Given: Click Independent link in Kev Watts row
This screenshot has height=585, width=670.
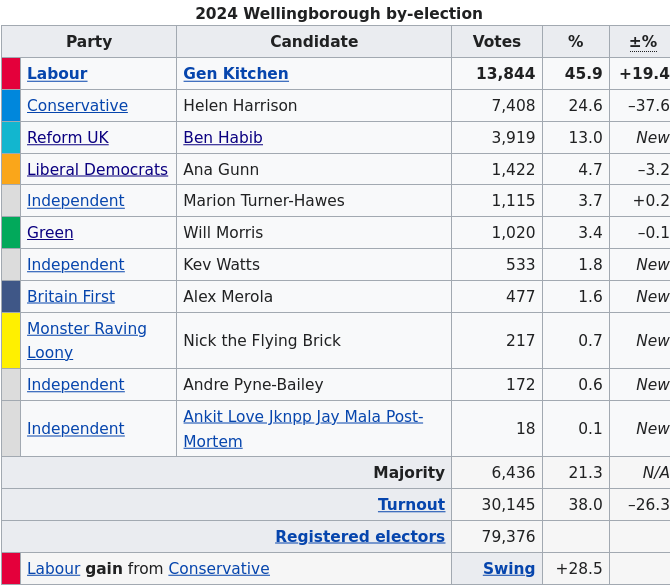Looking at the screenshot, I should 76,265.
